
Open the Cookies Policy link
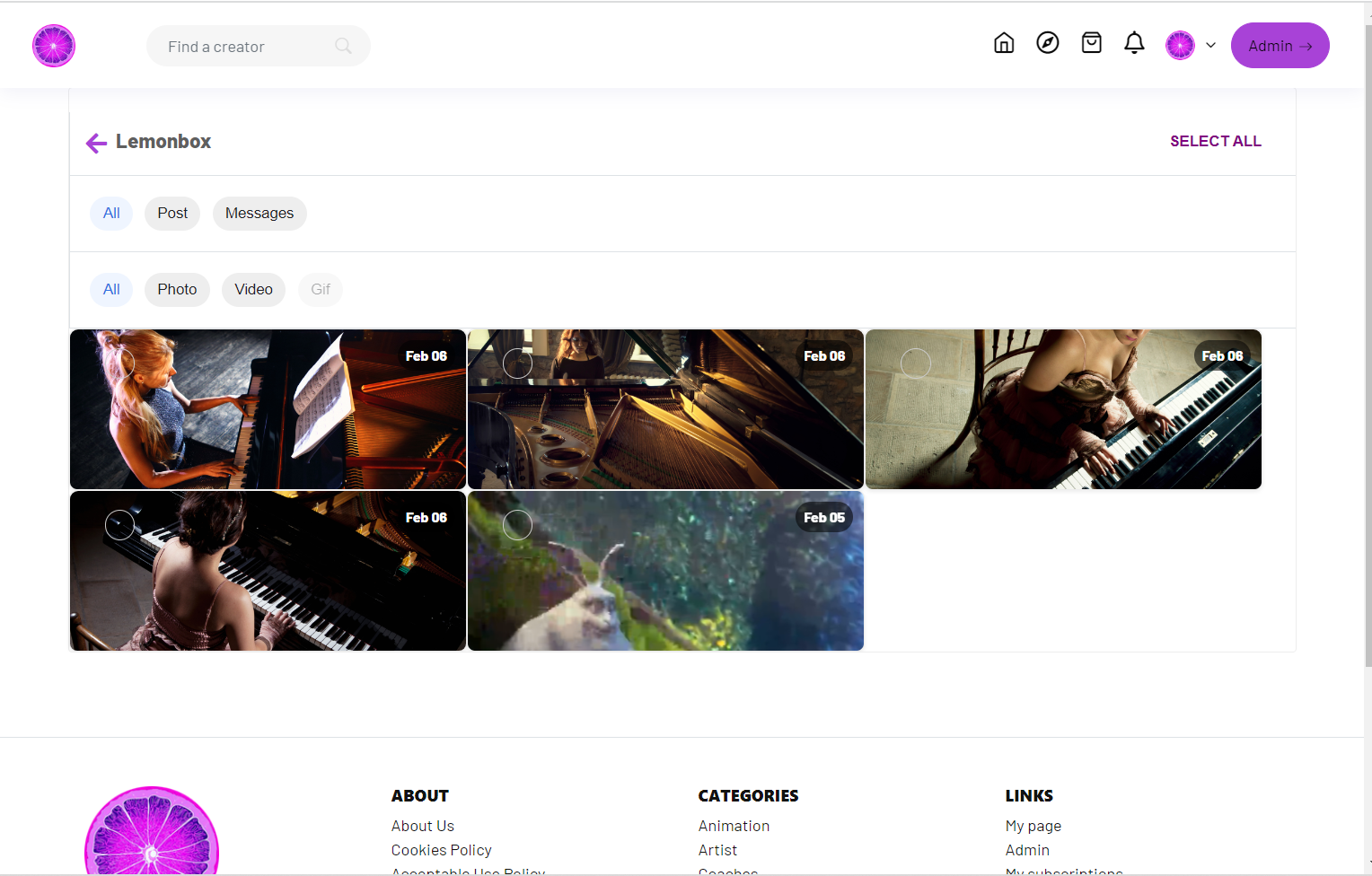pos(442,850)
